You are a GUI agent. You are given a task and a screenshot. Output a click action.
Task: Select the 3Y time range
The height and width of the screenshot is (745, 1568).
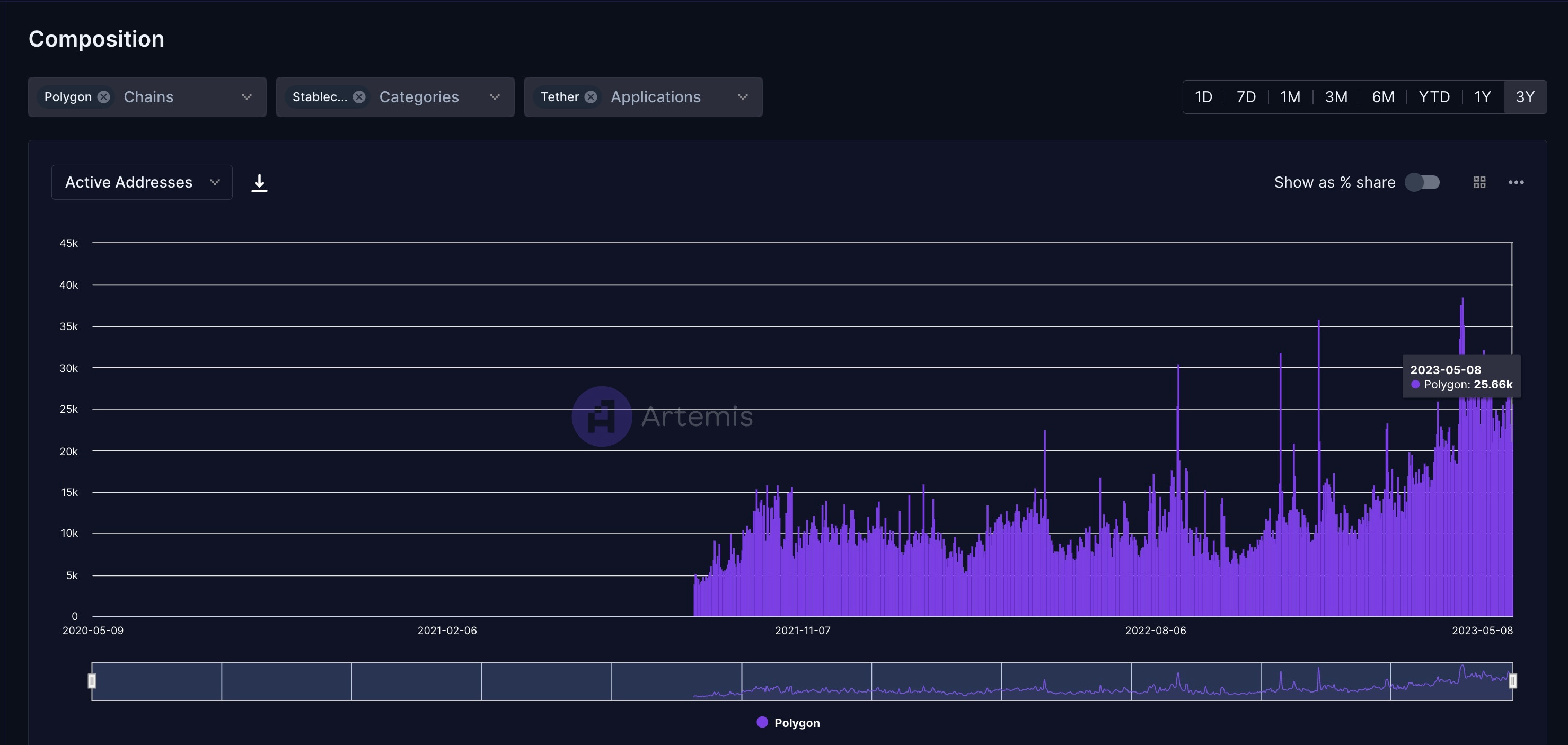[x=1525, y=97]
